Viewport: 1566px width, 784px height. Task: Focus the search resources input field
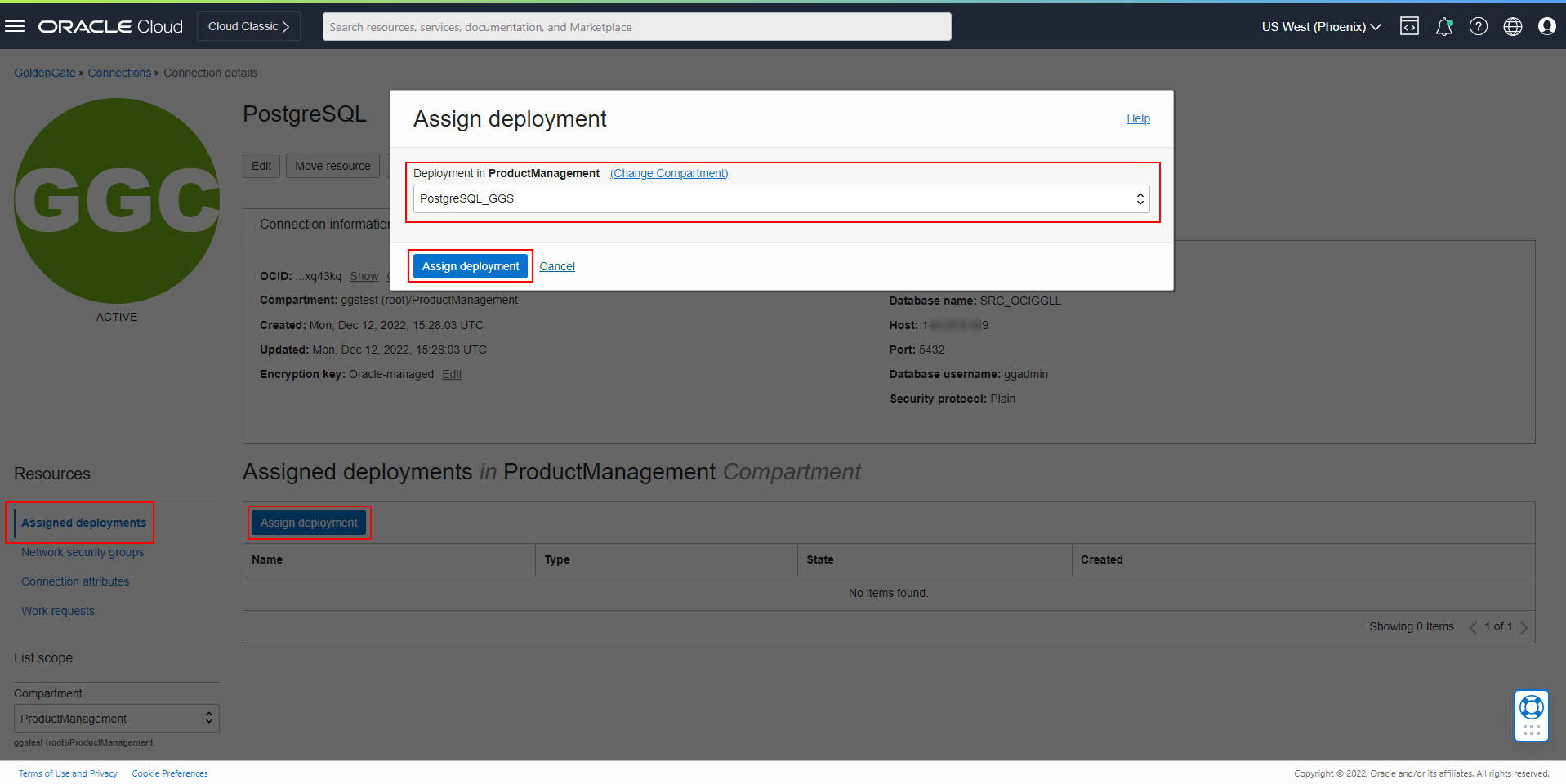[636, 27]
